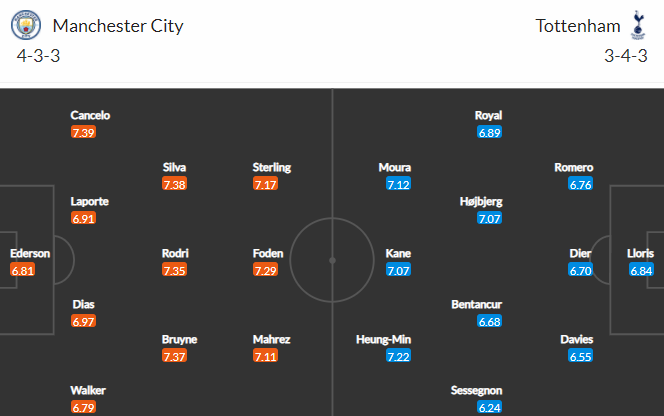Open Ederson's player name
Viewport: 664px width, 416px height.
point(30,253)
